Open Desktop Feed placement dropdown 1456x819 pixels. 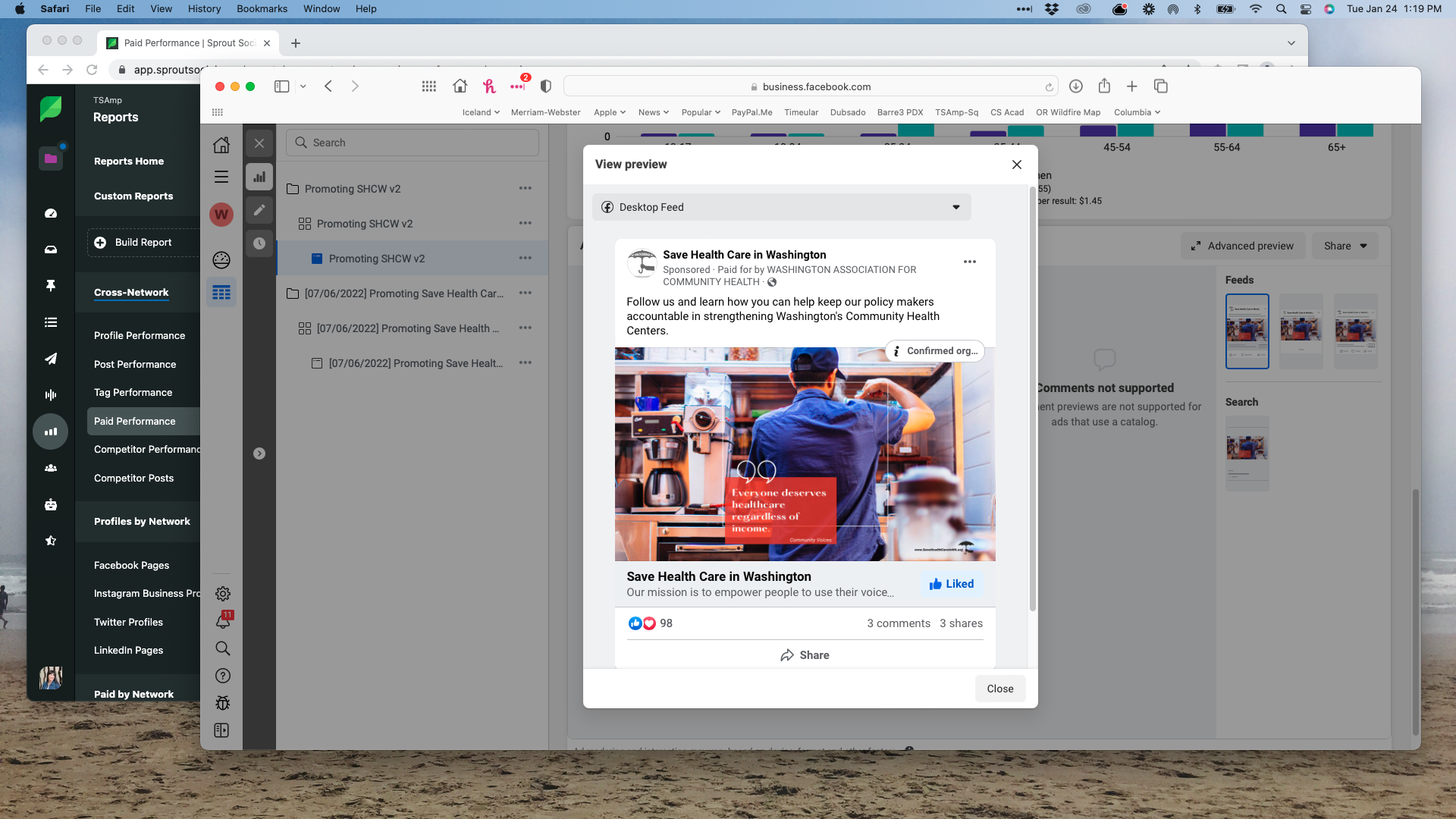coord(781,207)
